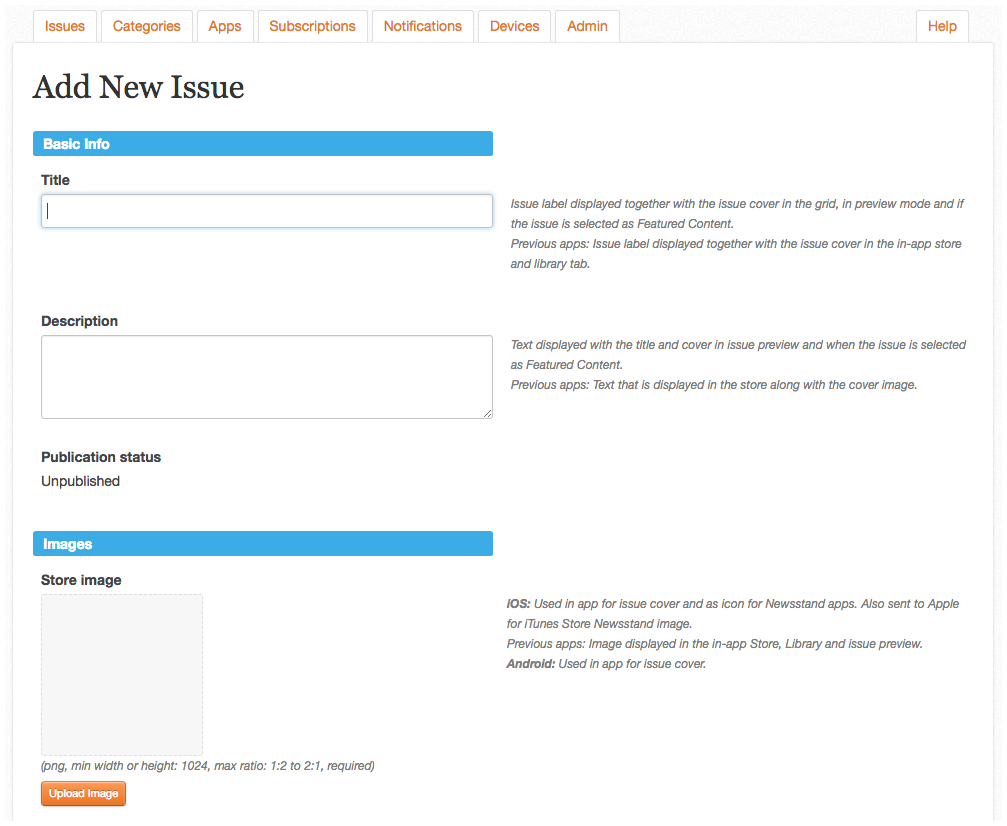This screenshot has height=826, width=1007.
Task: Click the 'Publication status' label
Action: 101,457
